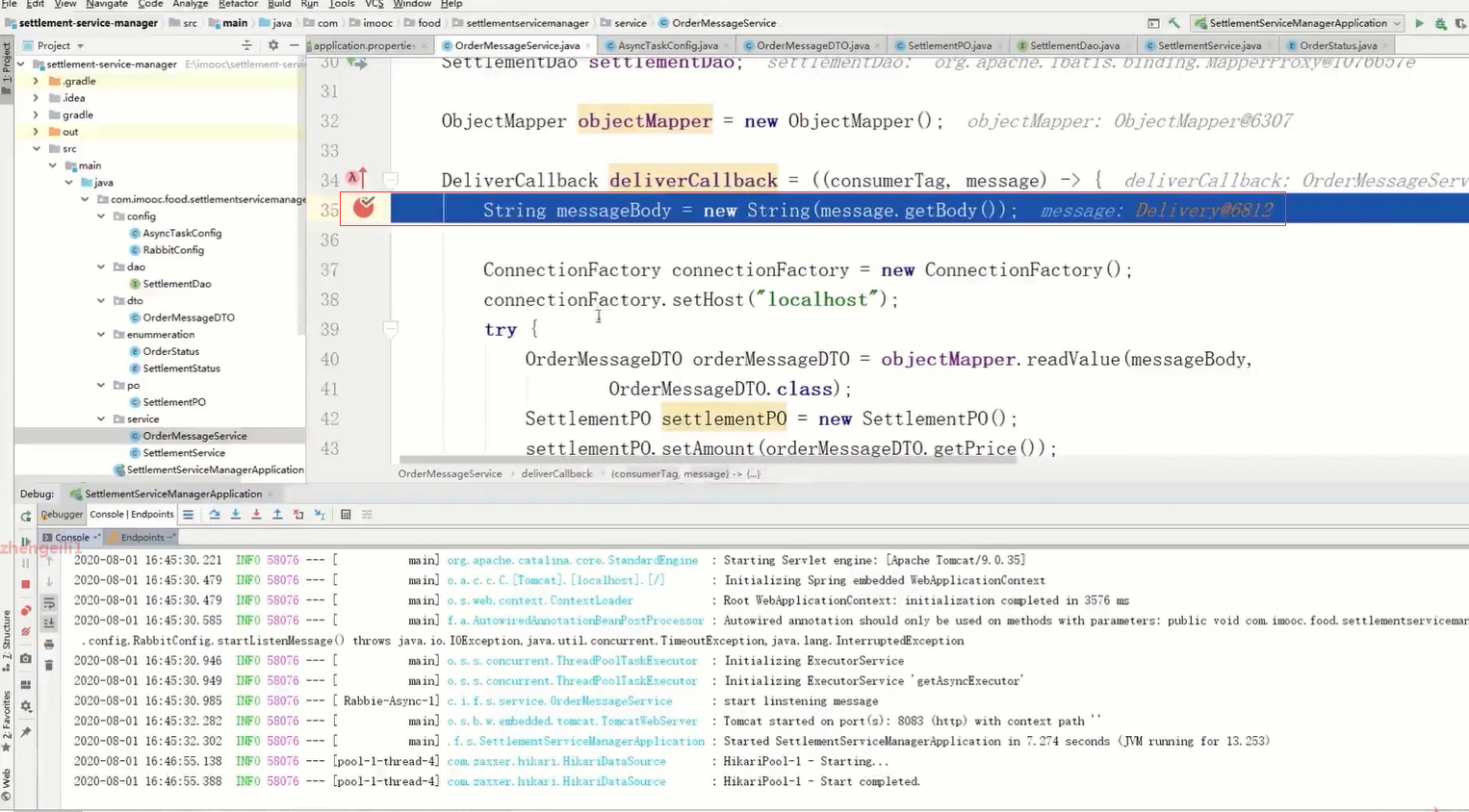Open the Build menu
Image resolution: width=1469 pixels, height=812 pixels.
coord(279,5)
